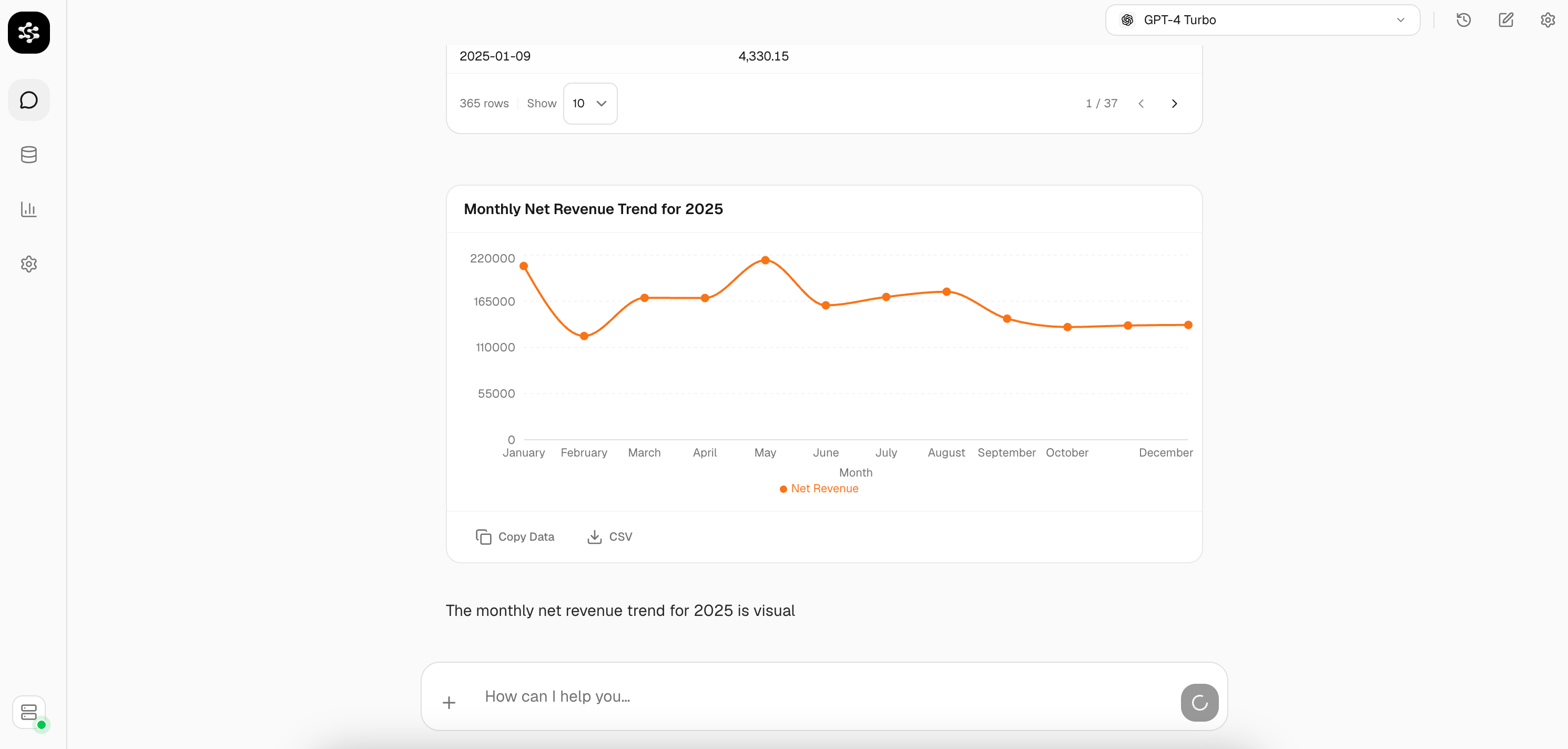
Task: Start a new chat with edit icon
Action: (1506, 20)
